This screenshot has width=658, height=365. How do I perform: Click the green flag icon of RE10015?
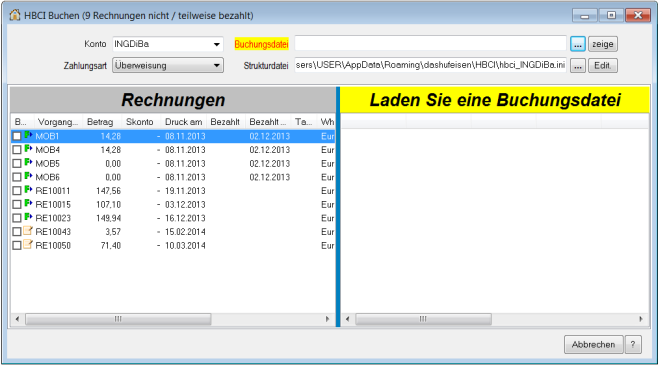(28, 203)
